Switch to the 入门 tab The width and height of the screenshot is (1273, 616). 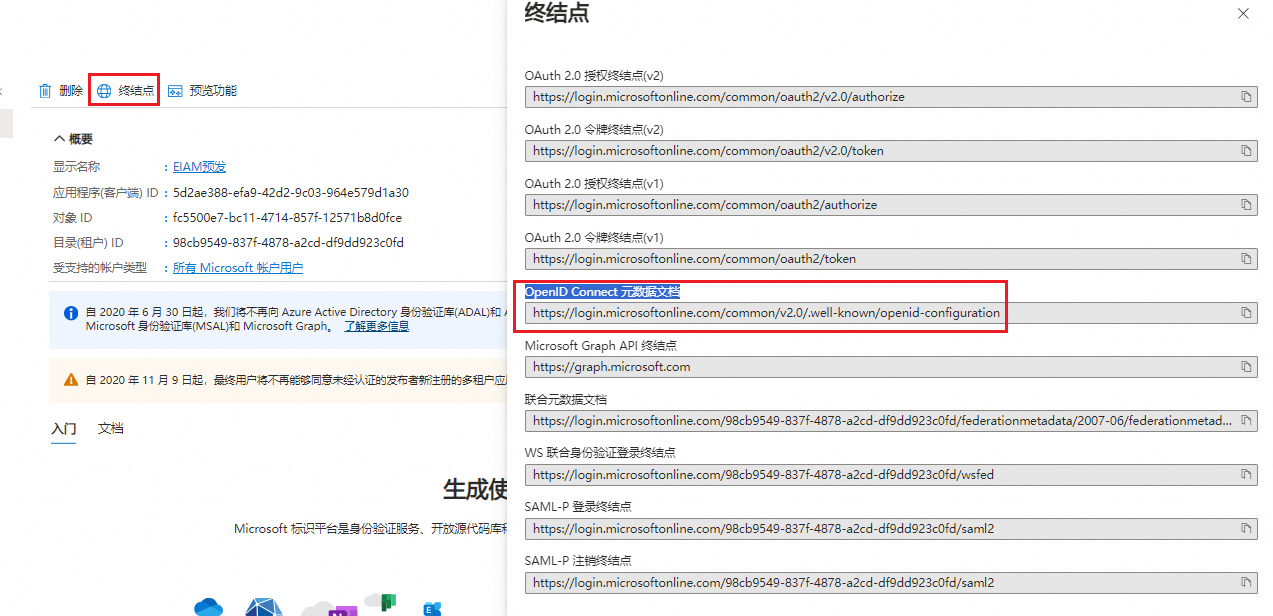click(x=64, y=429)
